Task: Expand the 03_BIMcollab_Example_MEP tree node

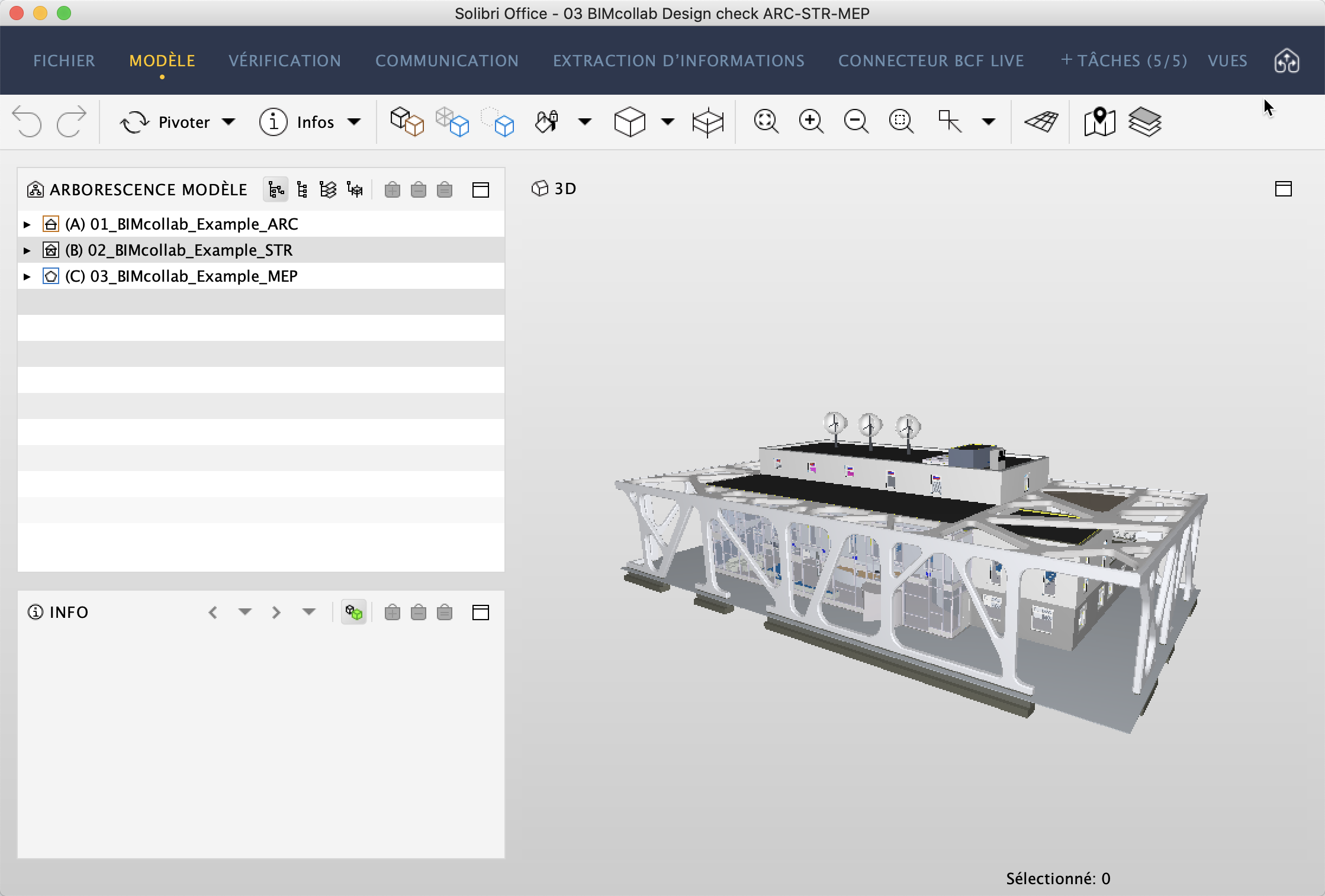Action: point(27,276)
